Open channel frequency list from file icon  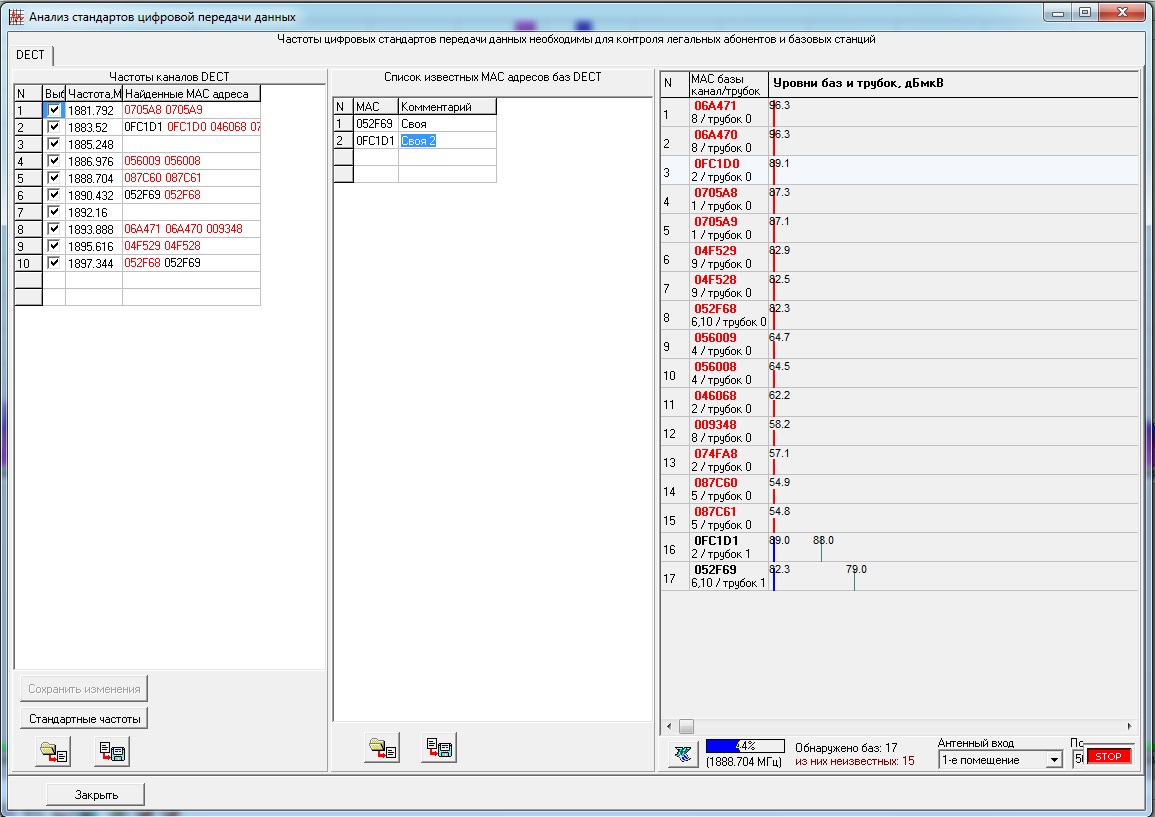click(x=53, y=751)
